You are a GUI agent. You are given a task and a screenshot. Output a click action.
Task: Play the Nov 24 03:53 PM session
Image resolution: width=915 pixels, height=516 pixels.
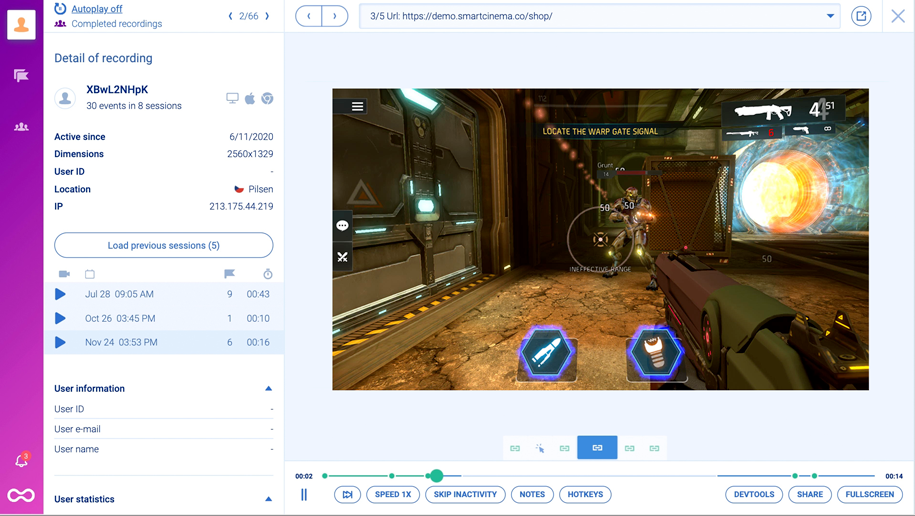60,342
